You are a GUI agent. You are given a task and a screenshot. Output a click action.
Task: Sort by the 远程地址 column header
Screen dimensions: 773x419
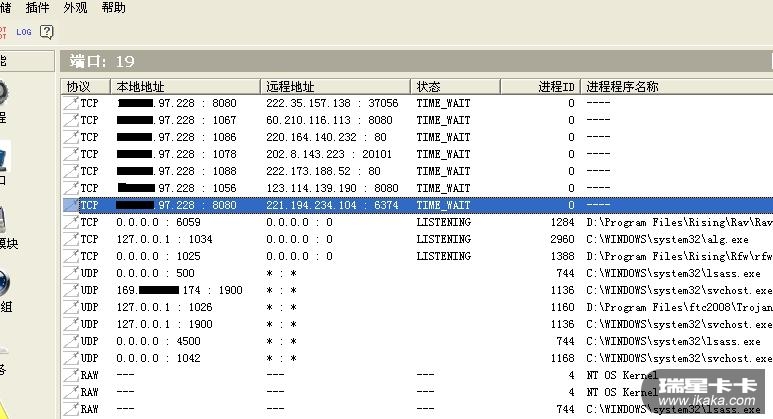point(335,87)
